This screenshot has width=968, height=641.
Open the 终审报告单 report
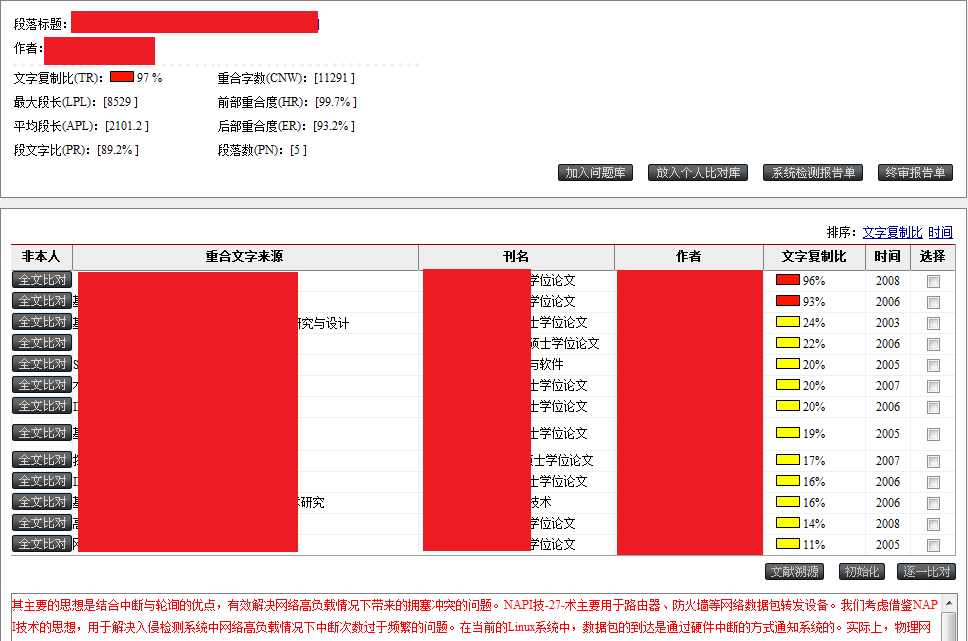(915, 173)
